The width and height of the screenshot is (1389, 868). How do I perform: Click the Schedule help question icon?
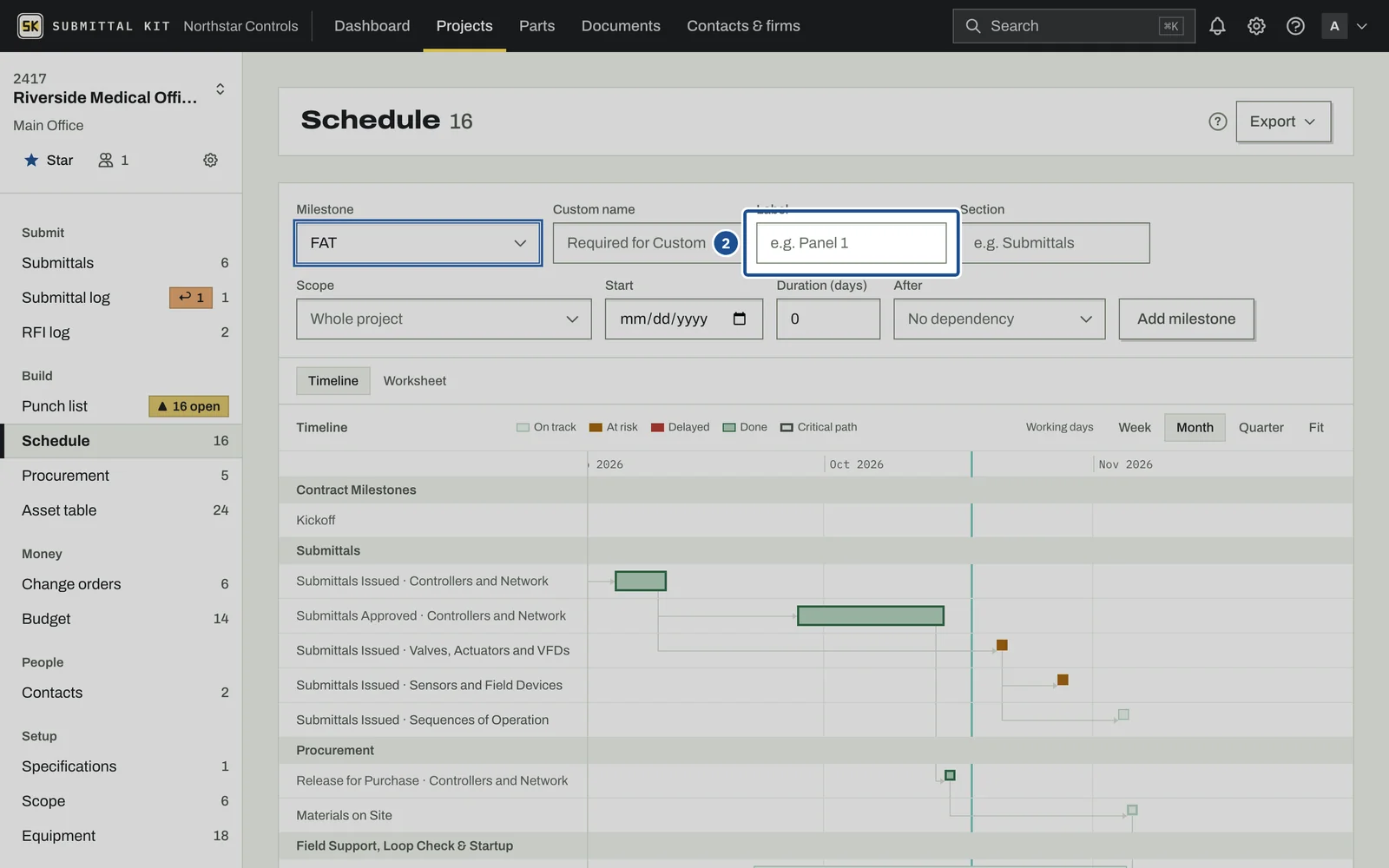[1218, 122]
